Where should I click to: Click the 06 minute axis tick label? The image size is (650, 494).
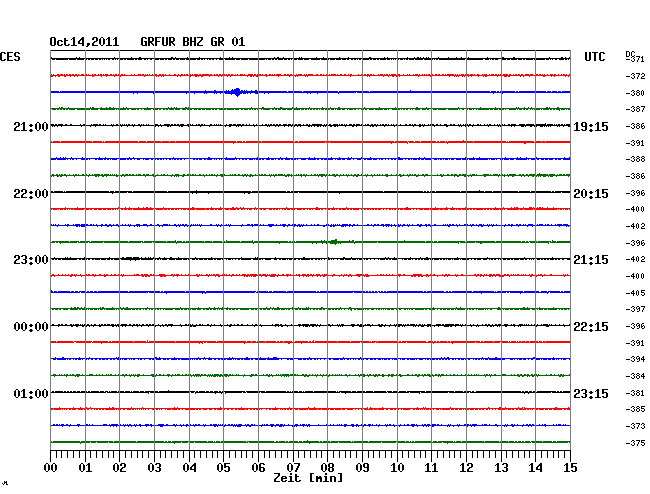point(258,467)
